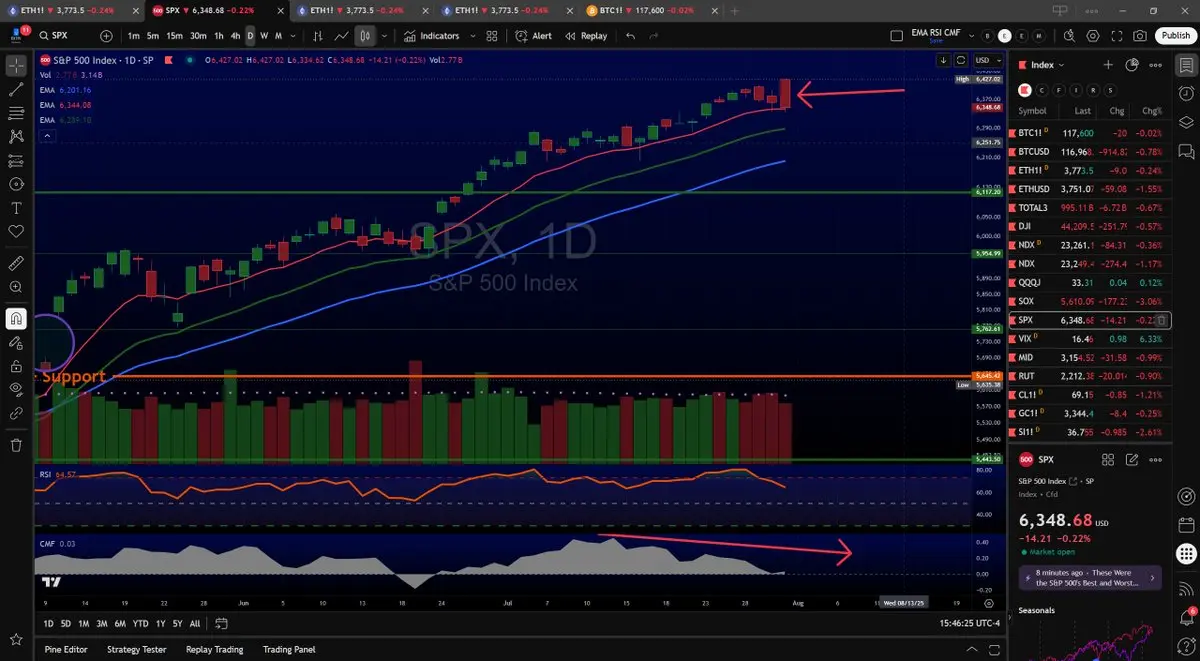The image size is (1200, 661).
Task: Click the compare/add symbol plus icon
Action: (x=106, y=35)
